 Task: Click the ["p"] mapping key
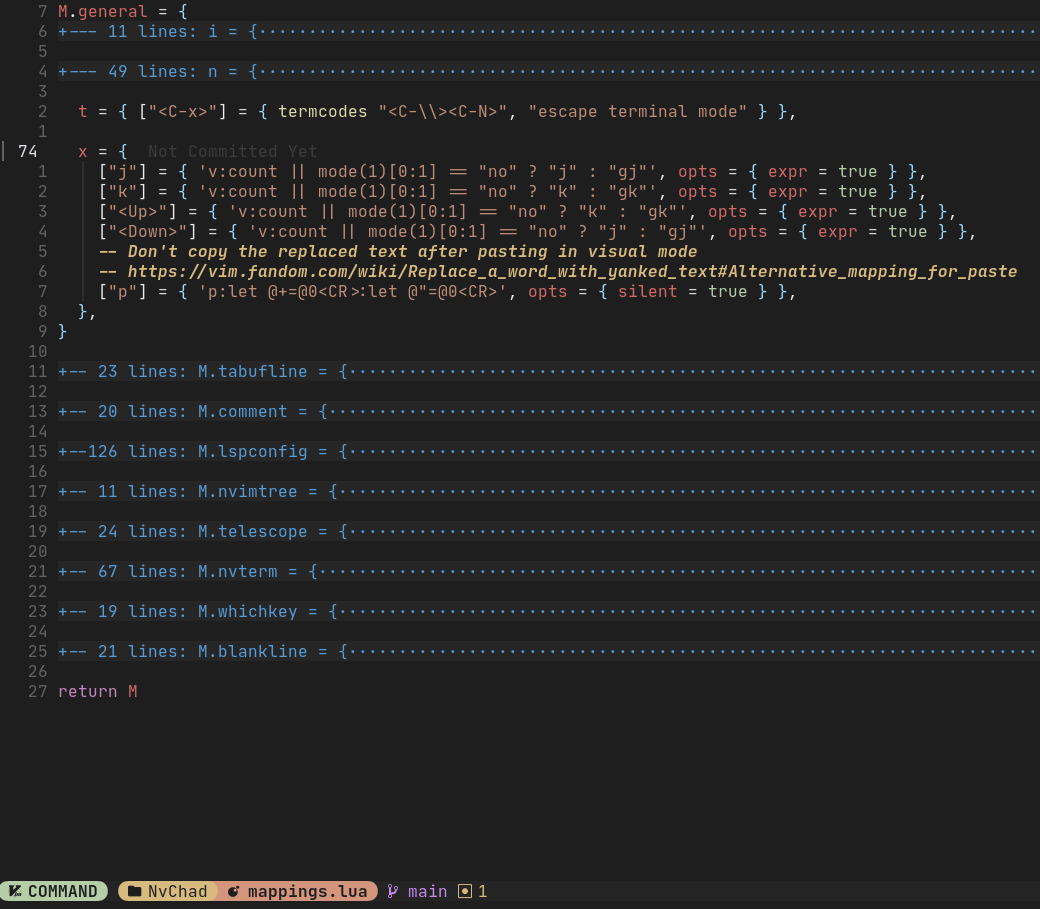point(123,291)
